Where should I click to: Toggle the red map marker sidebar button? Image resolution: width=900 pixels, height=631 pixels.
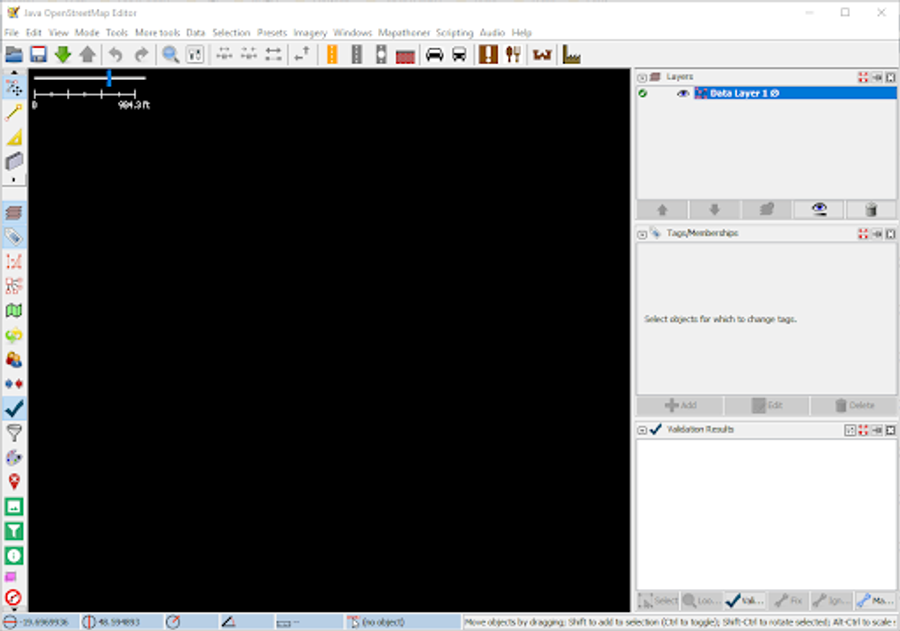click(14, 482)
